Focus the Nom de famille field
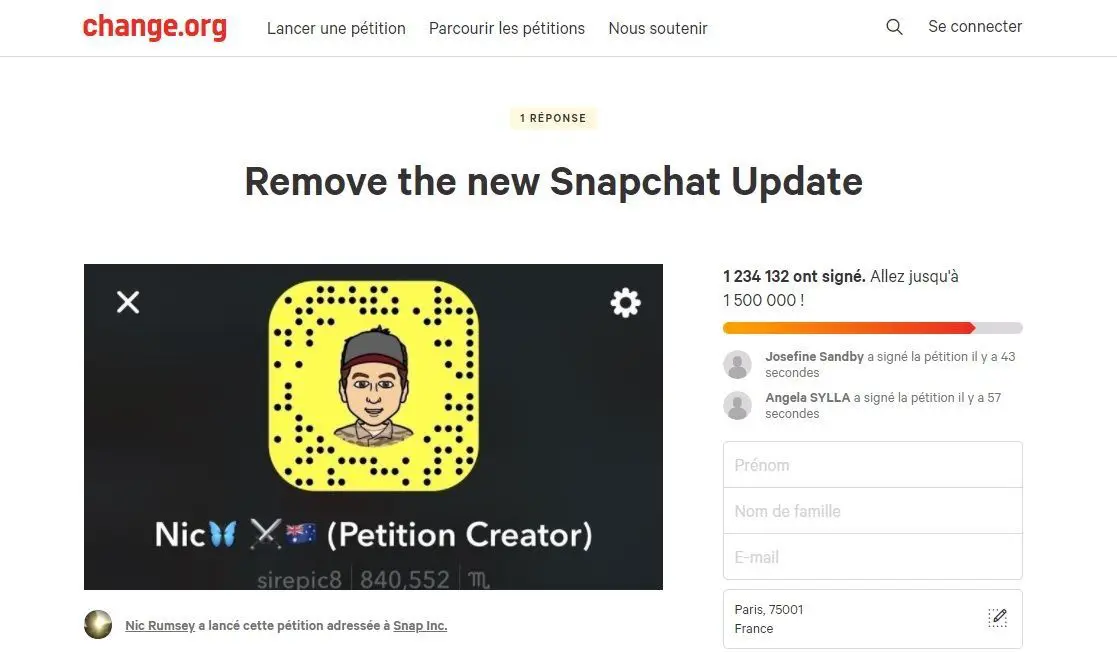The height and width of the screenshot is (652, 1117). [873, 511]
